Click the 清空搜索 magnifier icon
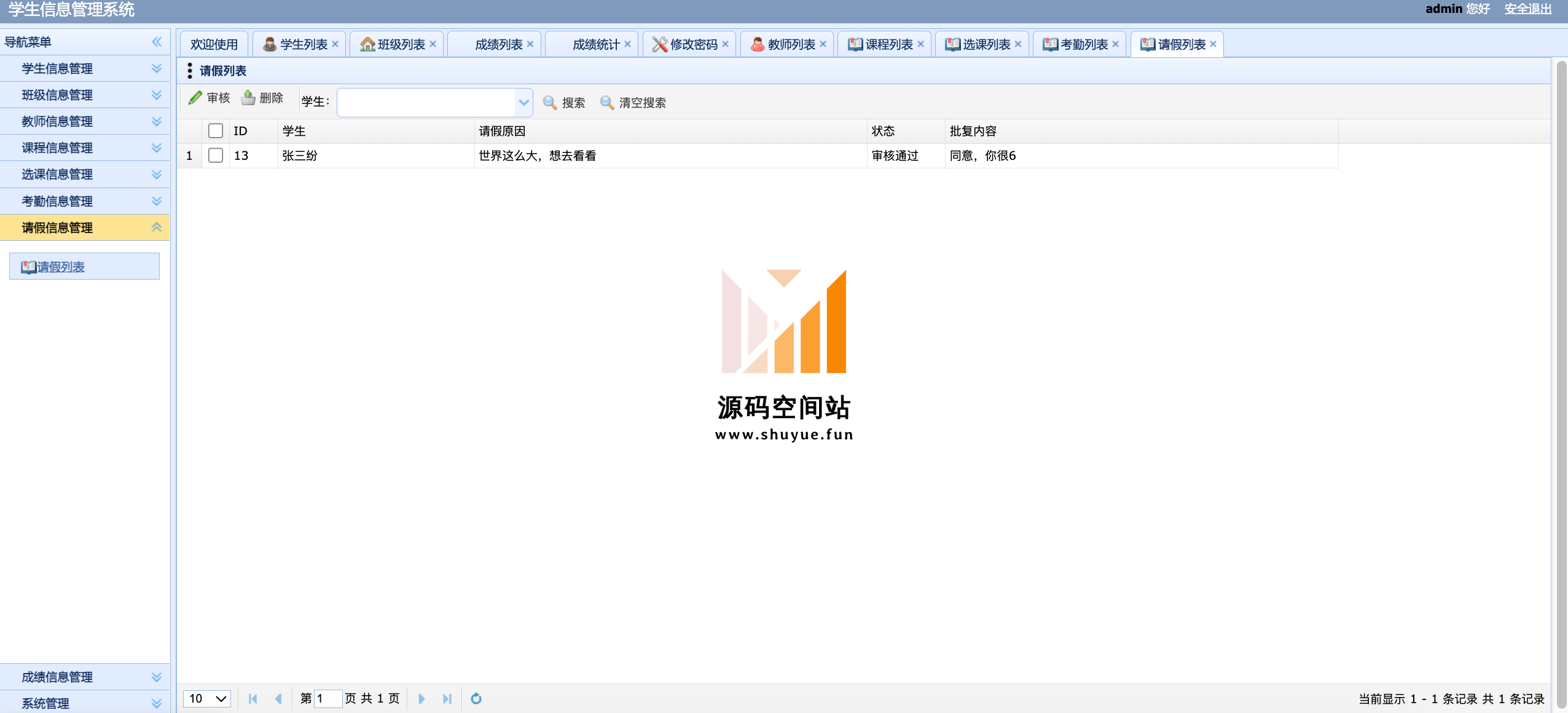 pos(607,103)
